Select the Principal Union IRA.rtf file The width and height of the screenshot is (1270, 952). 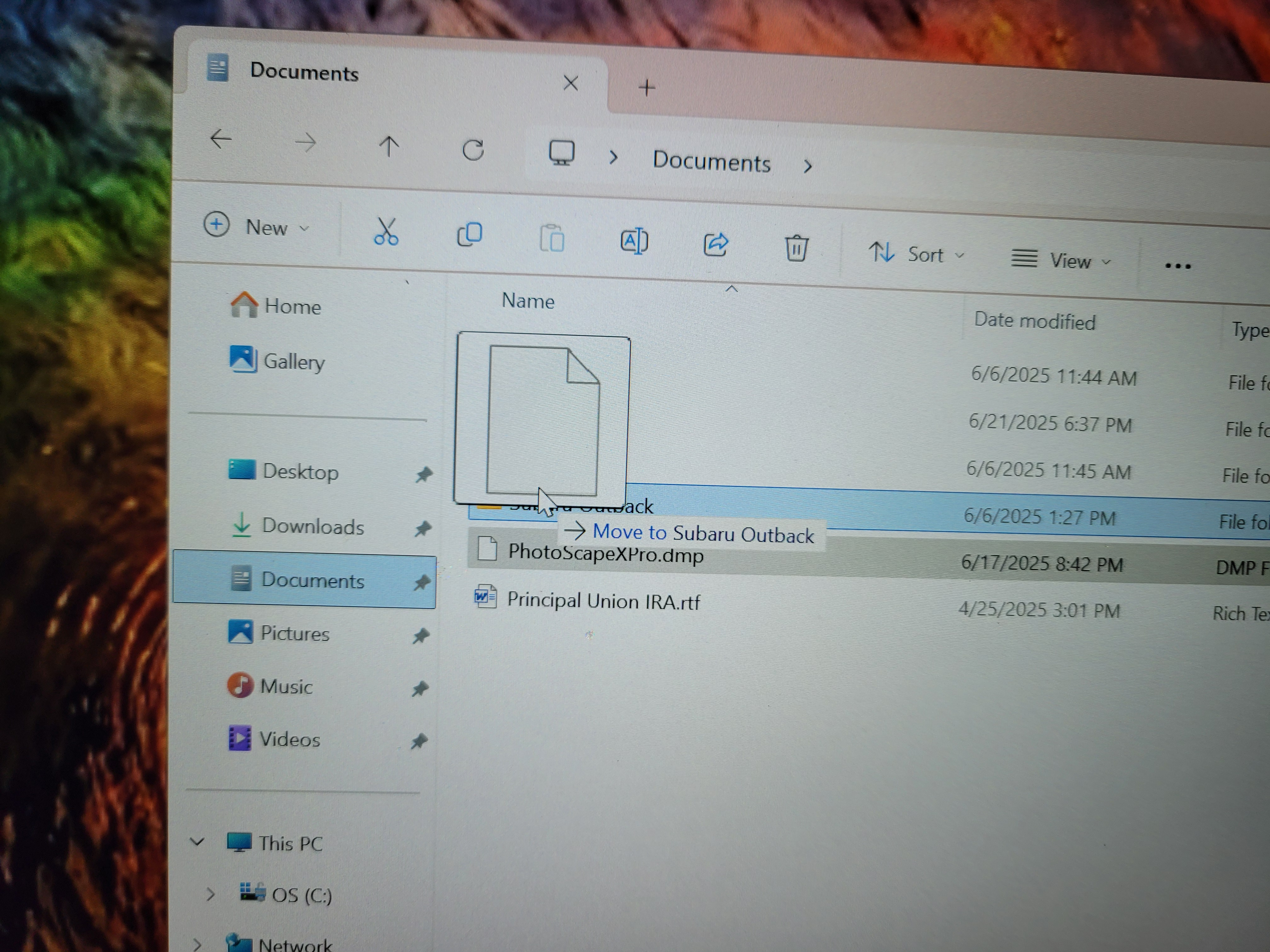pos(604,600)
